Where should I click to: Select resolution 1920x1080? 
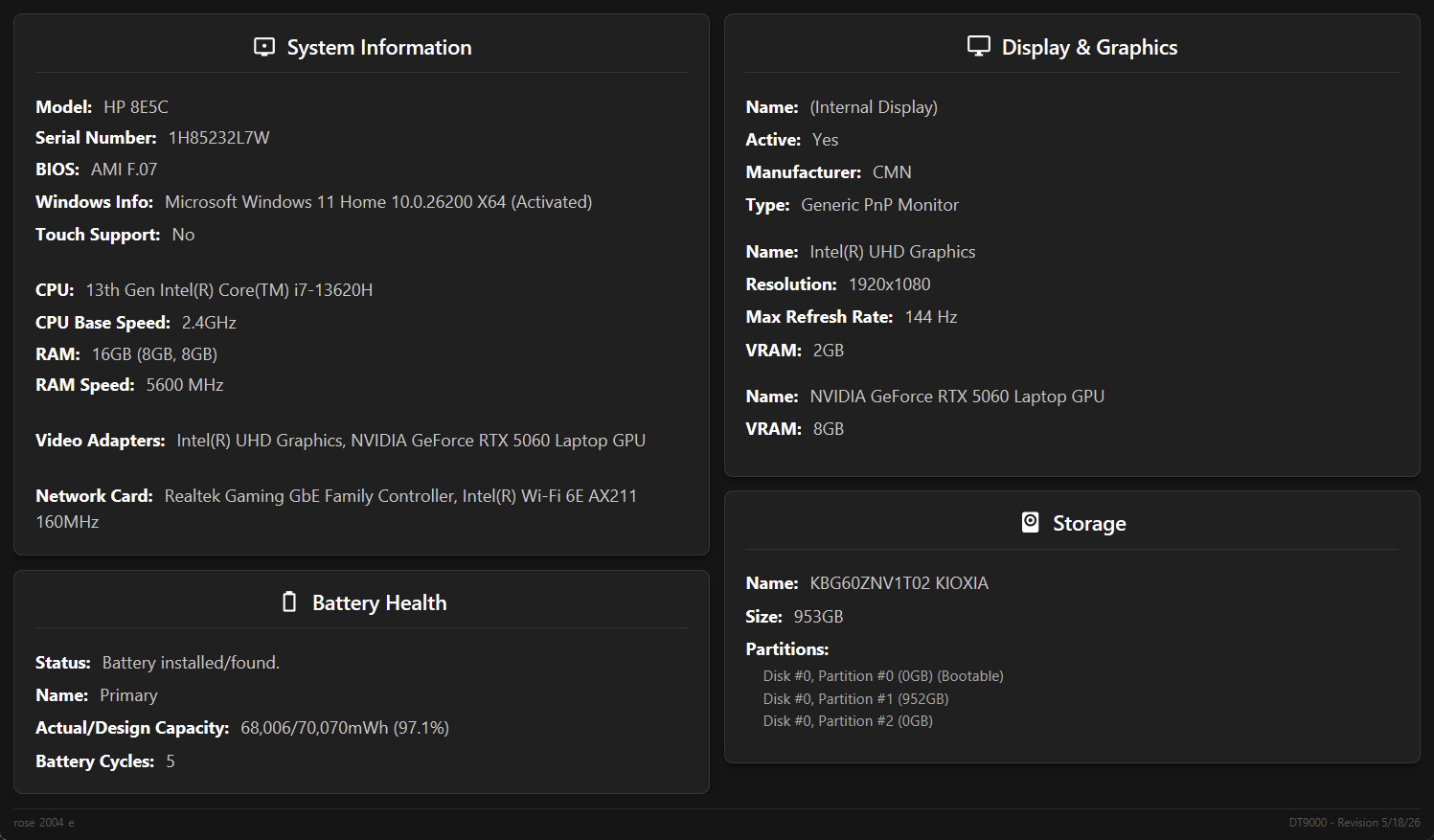pos(889,284)
